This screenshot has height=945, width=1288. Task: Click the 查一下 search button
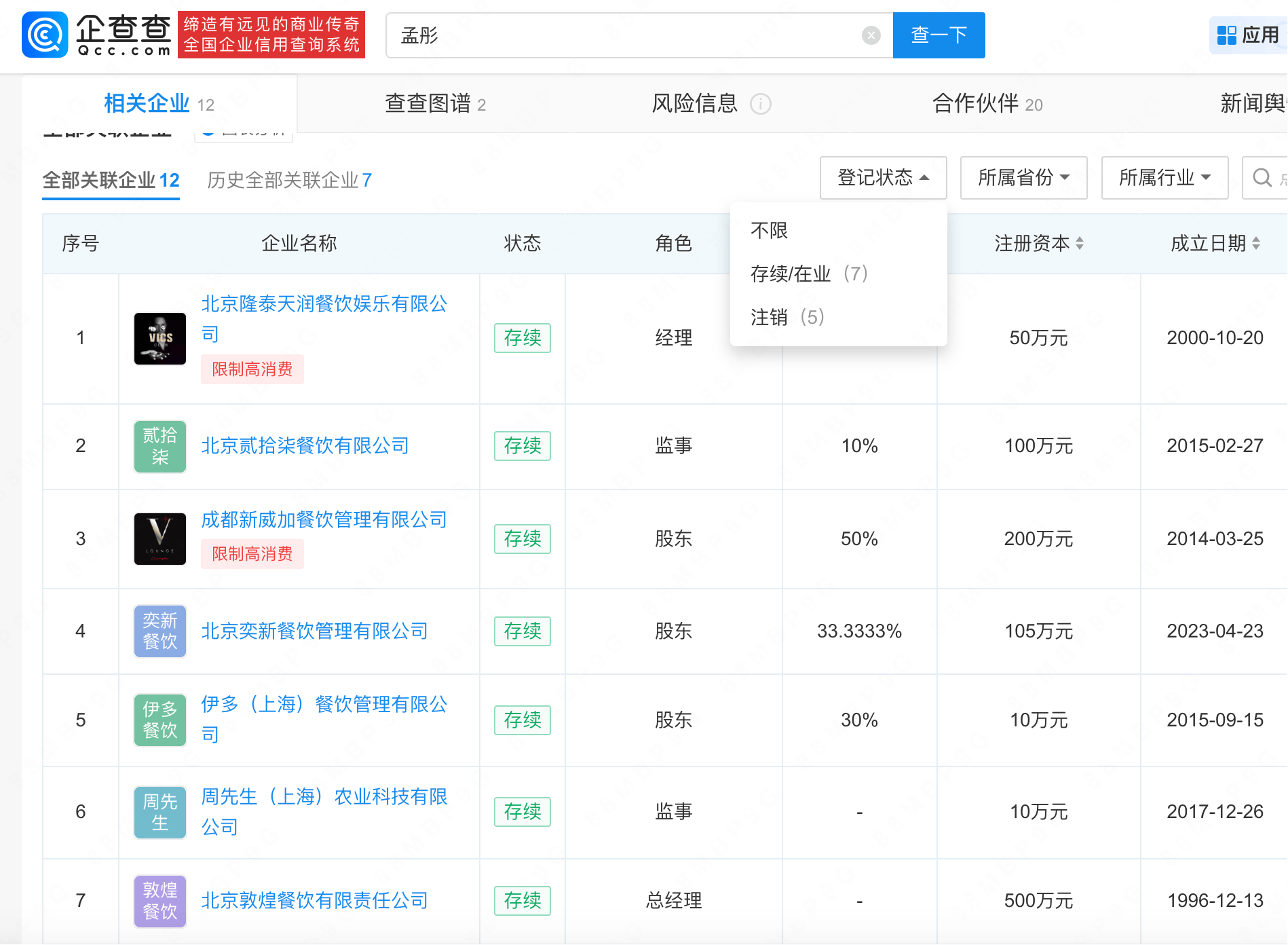939,35
